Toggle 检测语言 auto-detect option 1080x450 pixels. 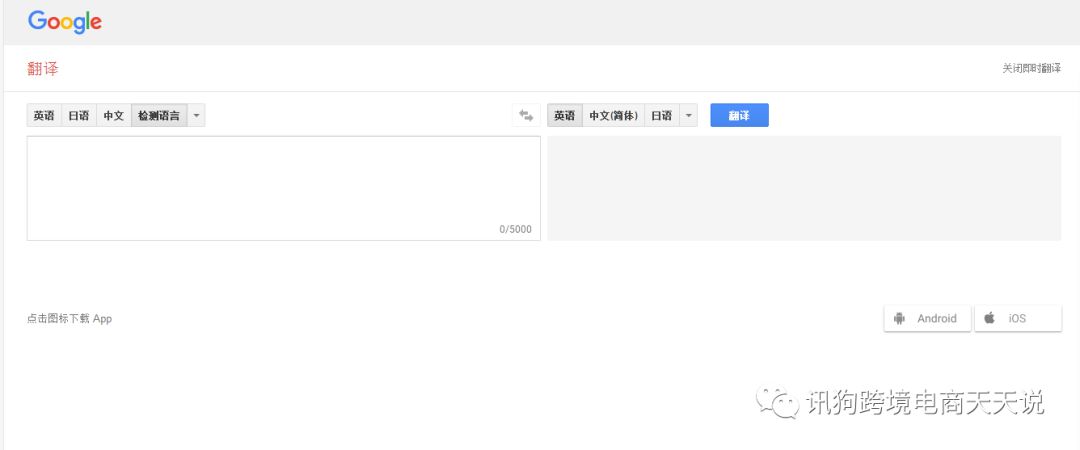click(x=158, y=116)
